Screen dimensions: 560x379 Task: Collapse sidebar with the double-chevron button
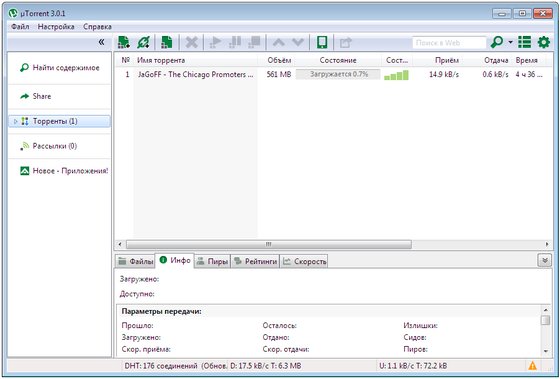101,42
